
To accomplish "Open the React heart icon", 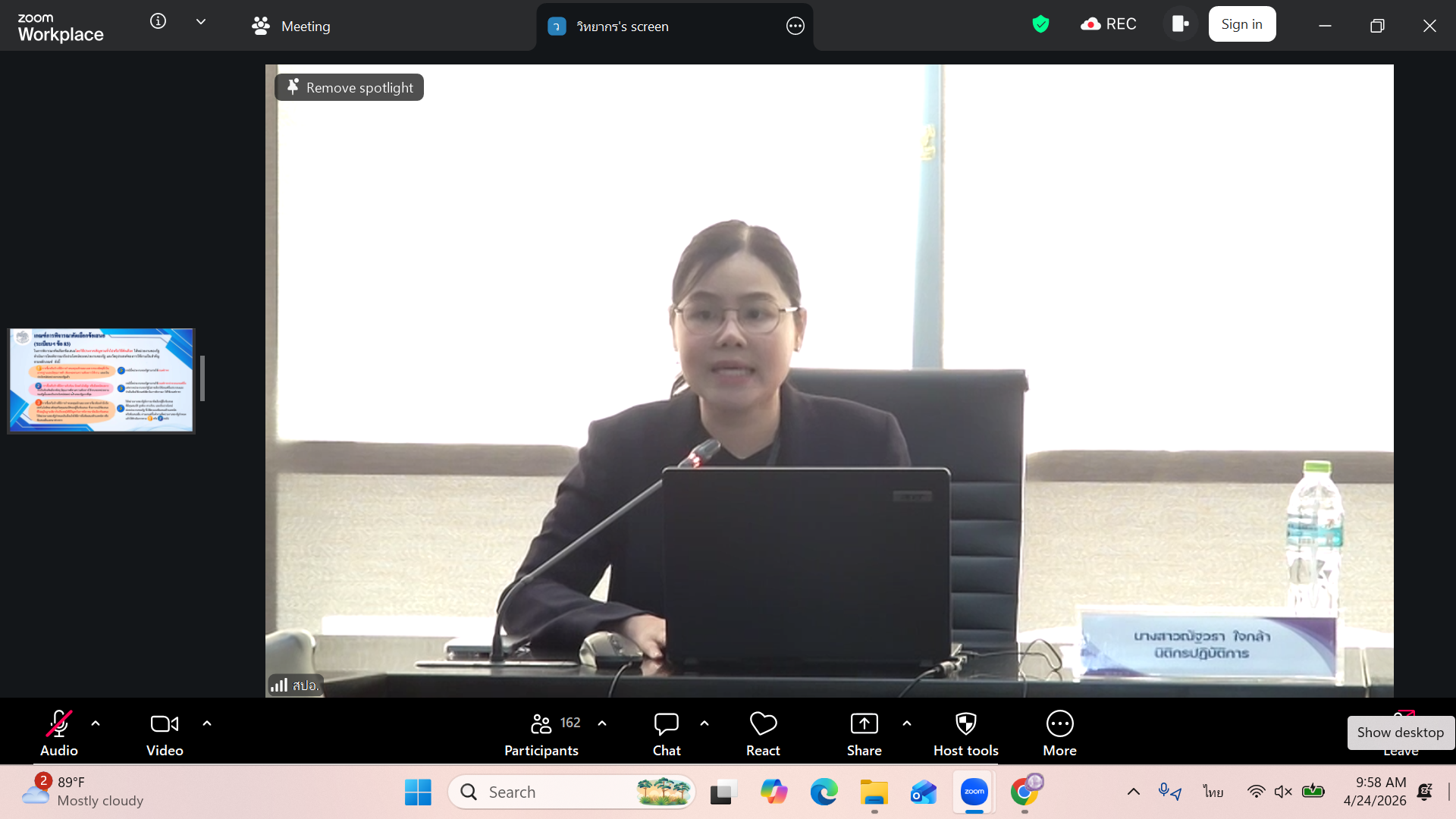I will pyautogui.click(x=763, y=724).
